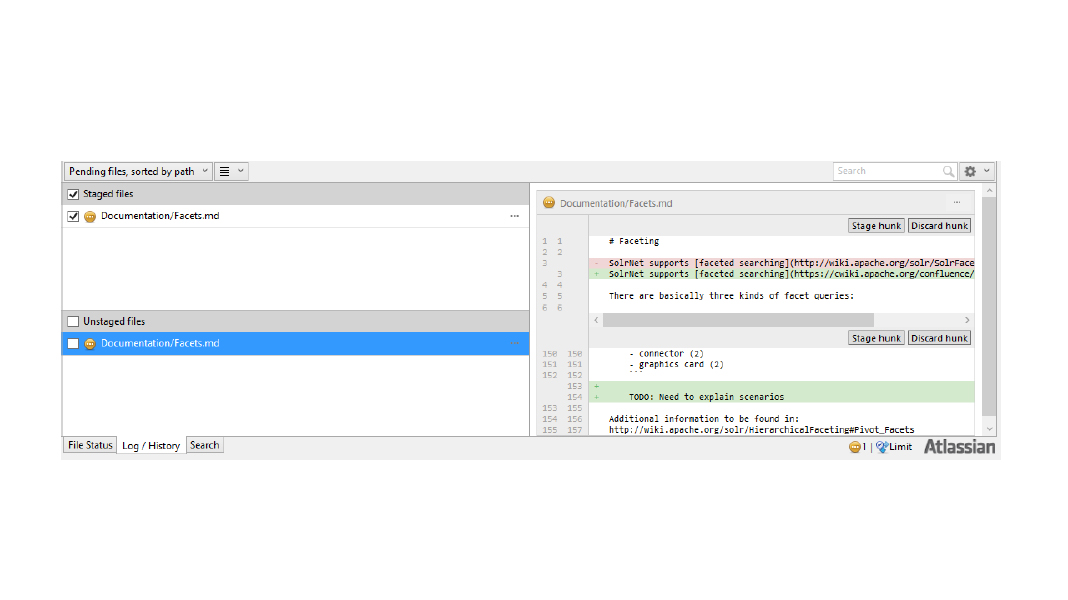Screen dimensions: 1068x600
Task: Switch to the Log / History tab
Action: (151, 446)
